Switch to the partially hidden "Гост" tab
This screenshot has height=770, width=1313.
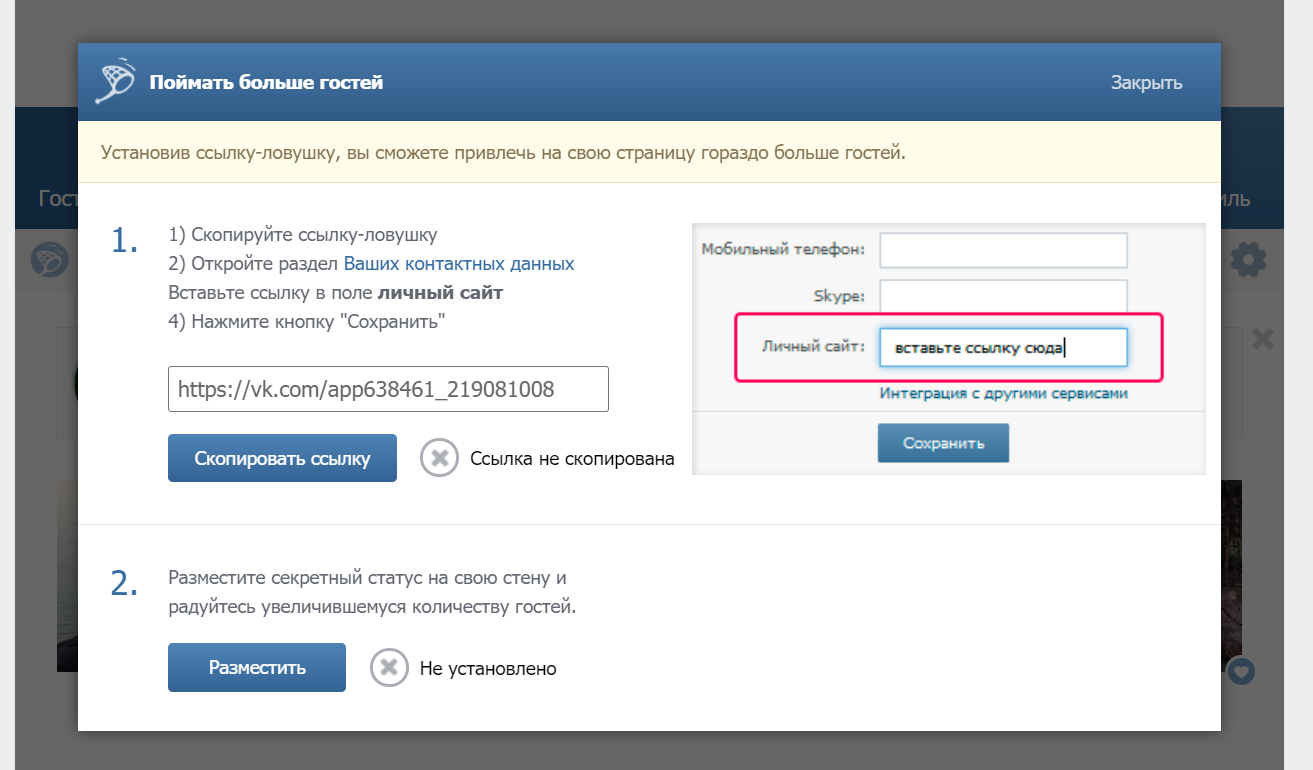click(x=56, y=198)
